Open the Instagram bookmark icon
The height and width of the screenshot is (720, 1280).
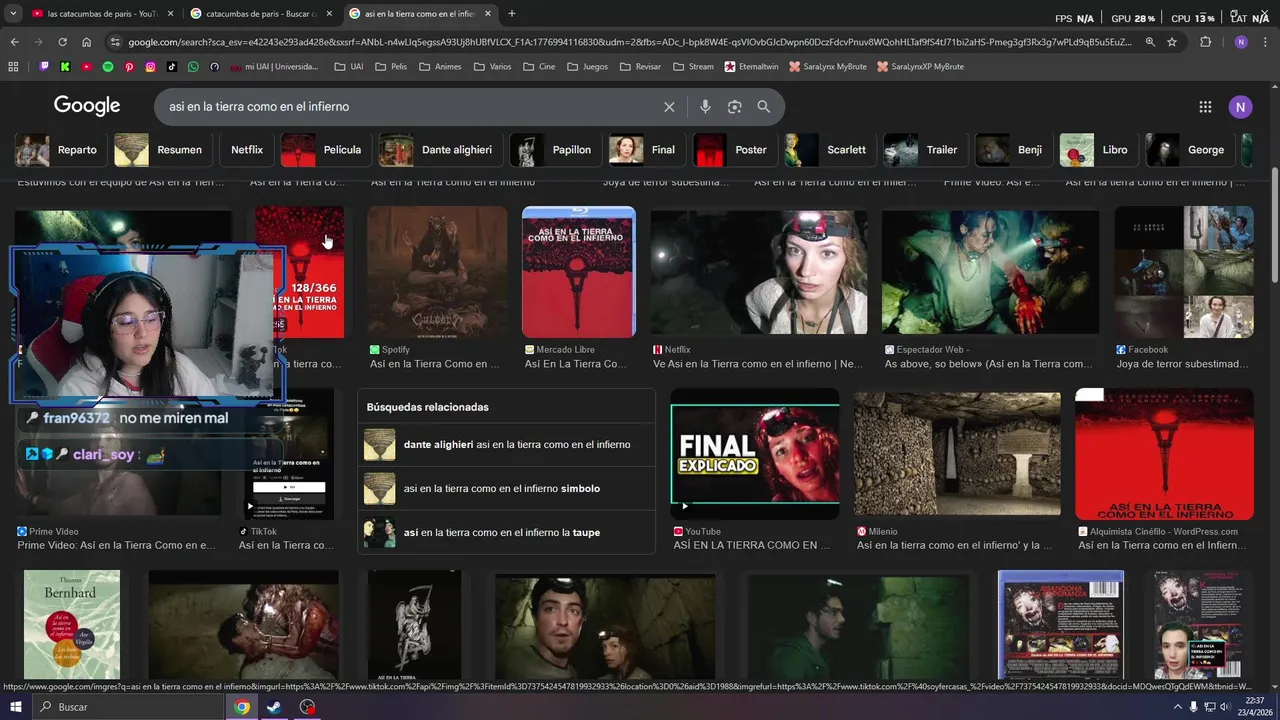point(151,67)
